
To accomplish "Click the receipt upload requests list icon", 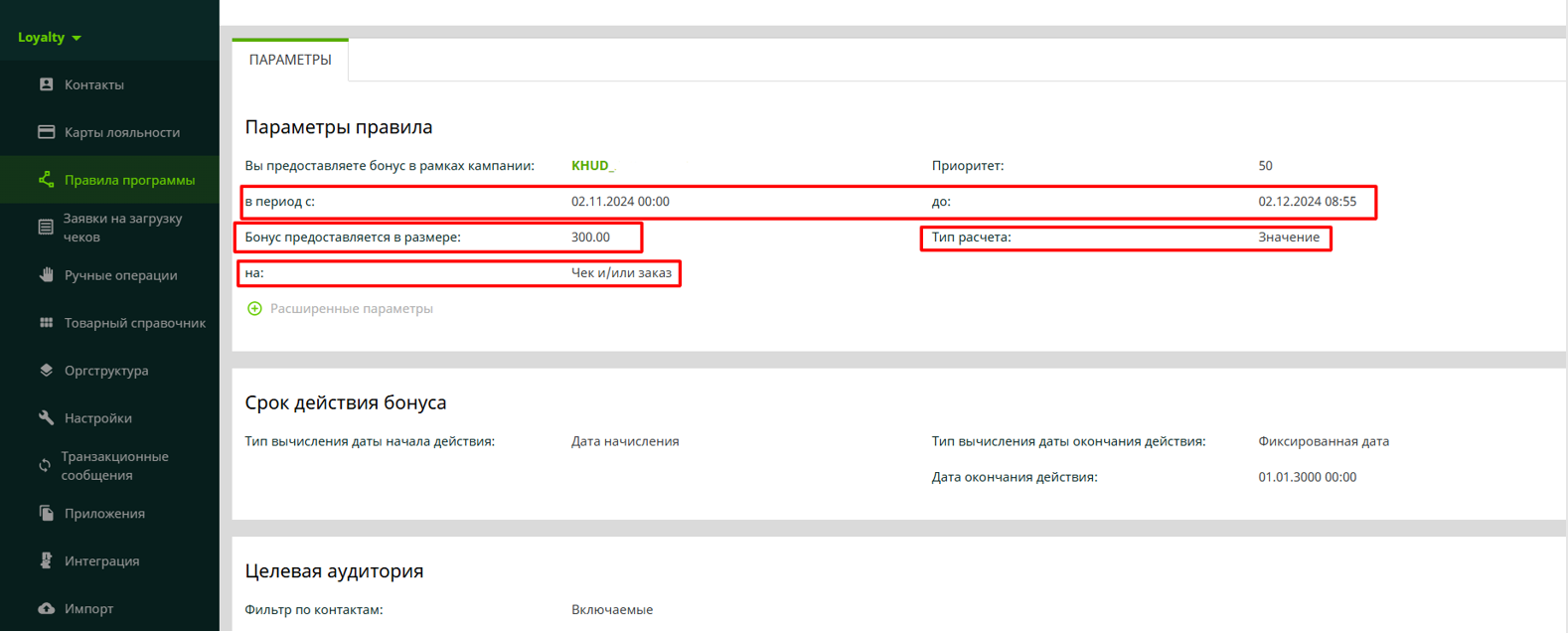I will (46, 228).
